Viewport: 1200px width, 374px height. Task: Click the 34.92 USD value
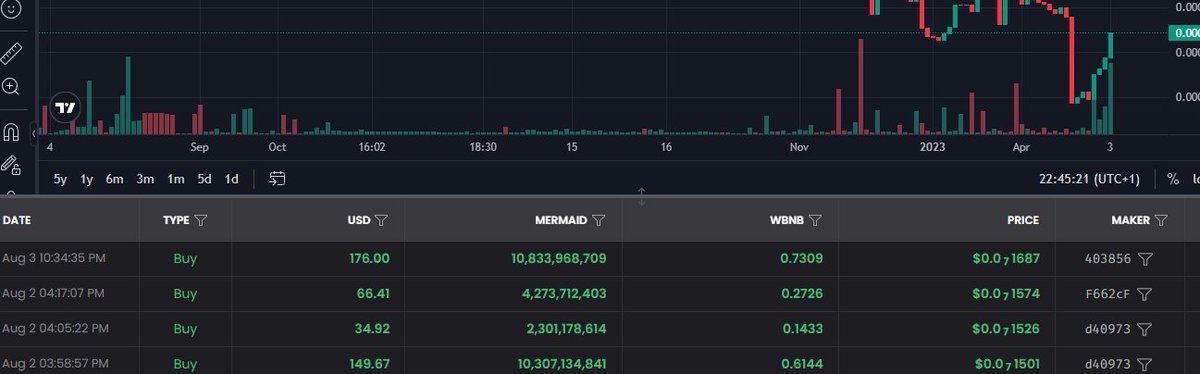pyautogui.click(x=372, y=328)
